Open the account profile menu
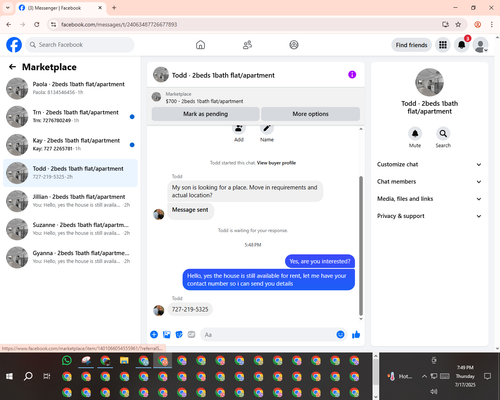Image resolution: width=500 pixels, height=400 pixels. (480, 45)
